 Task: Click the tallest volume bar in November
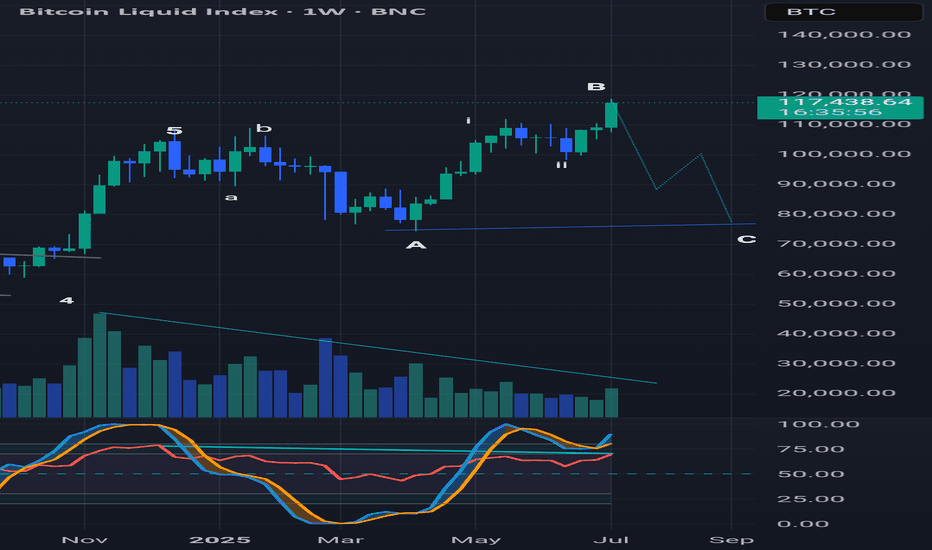click(x=100, y=365)
